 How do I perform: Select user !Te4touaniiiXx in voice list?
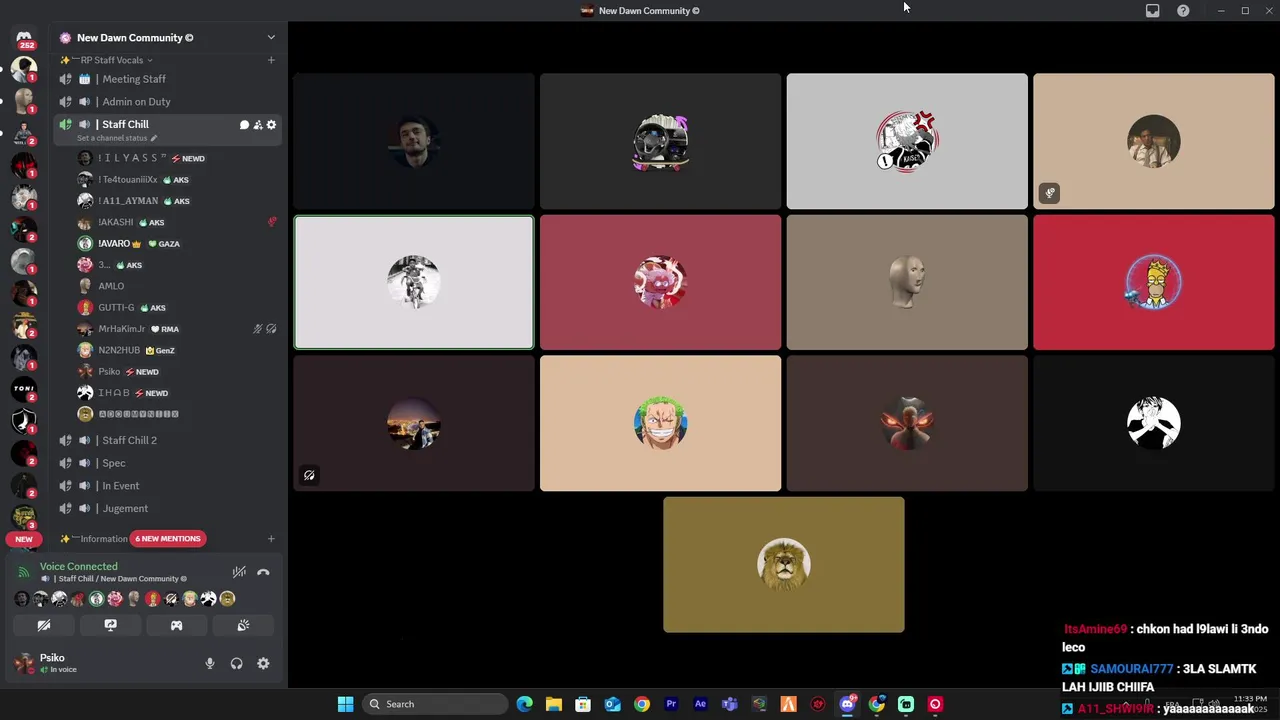tap(177, 180)
